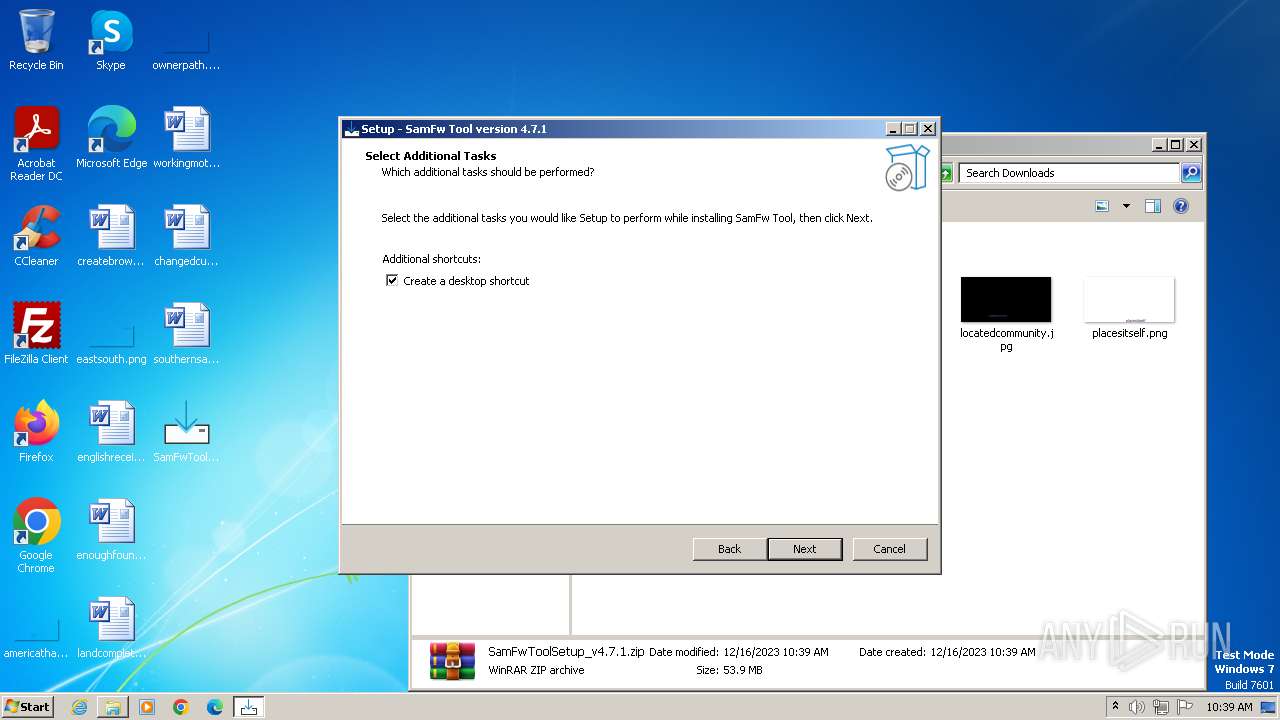Select the enoughfoun Word document icon

click(x=111, y=530)
